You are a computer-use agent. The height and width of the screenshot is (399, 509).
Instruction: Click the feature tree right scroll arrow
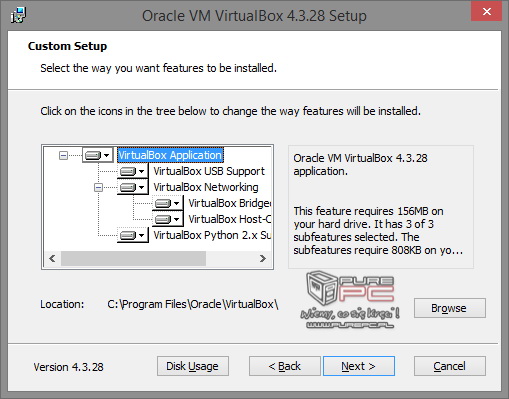pyautogui.click(x=263, y=258)
